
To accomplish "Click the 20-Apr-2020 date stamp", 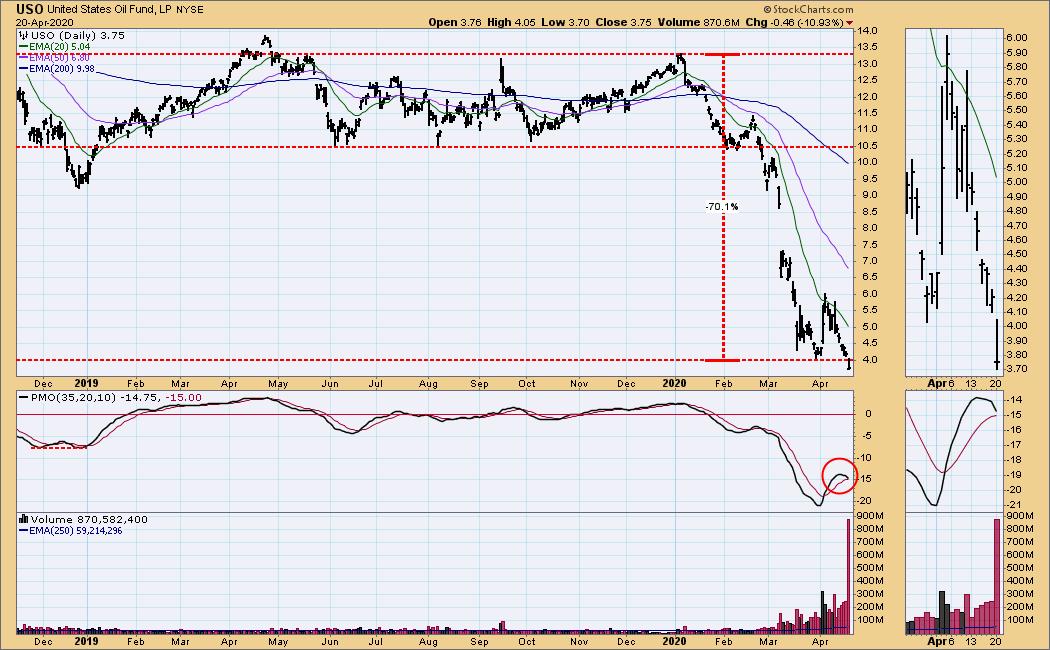I will coord(45,22).
